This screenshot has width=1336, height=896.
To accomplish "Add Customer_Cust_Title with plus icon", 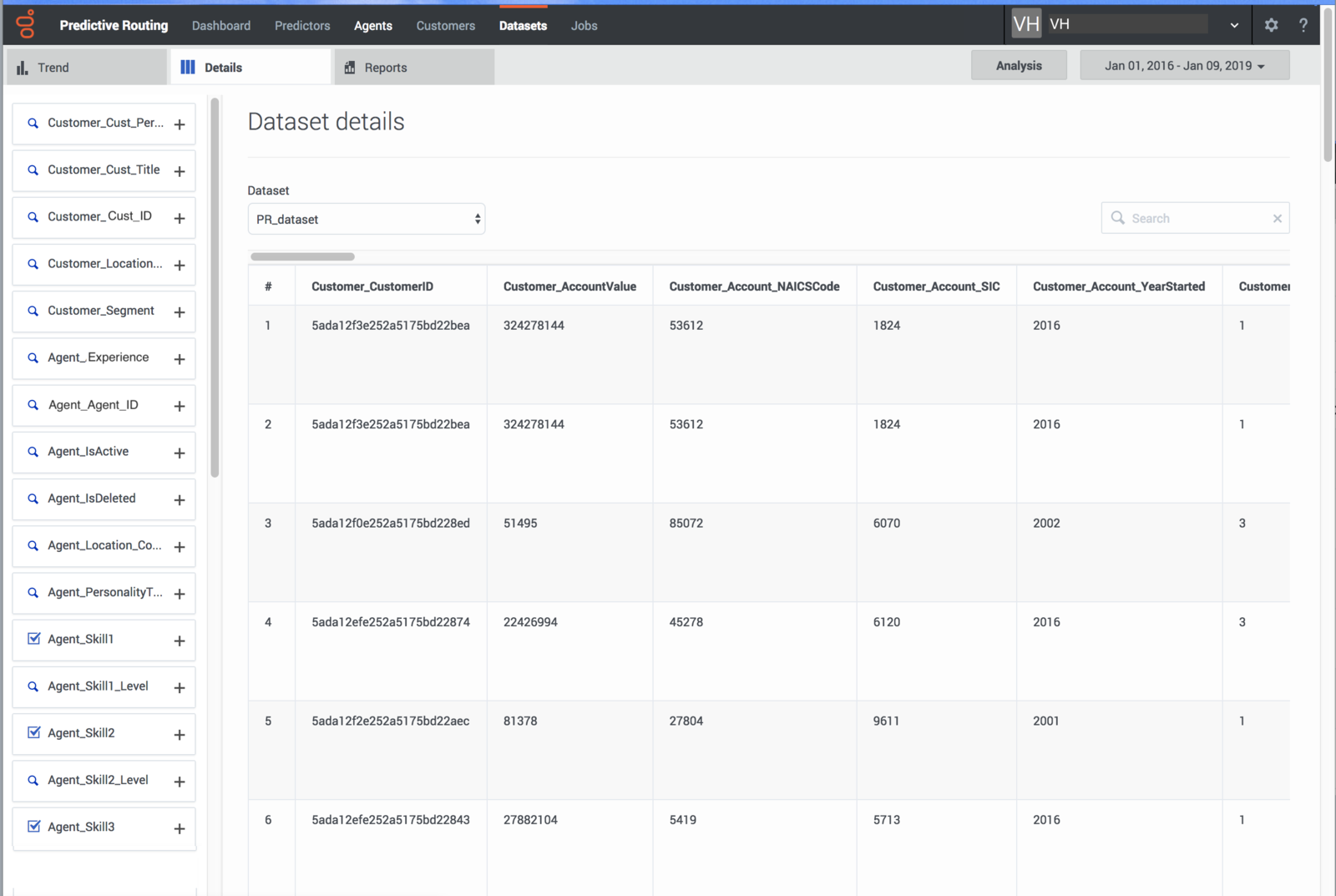I will click(x=180, y=171).
